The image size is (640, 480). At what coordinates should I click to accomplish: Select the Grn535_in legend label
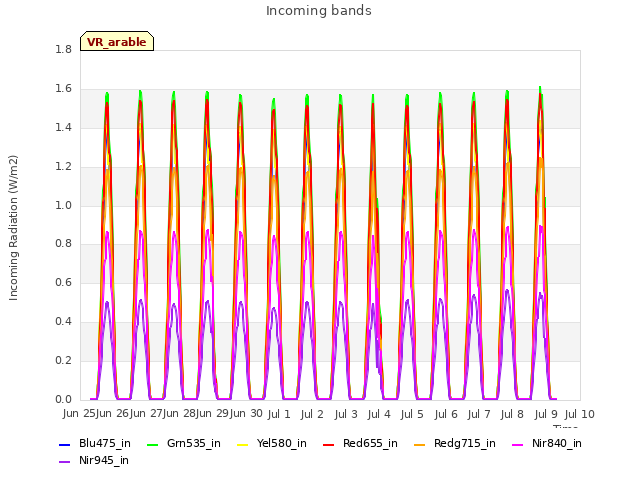[194, 443]
